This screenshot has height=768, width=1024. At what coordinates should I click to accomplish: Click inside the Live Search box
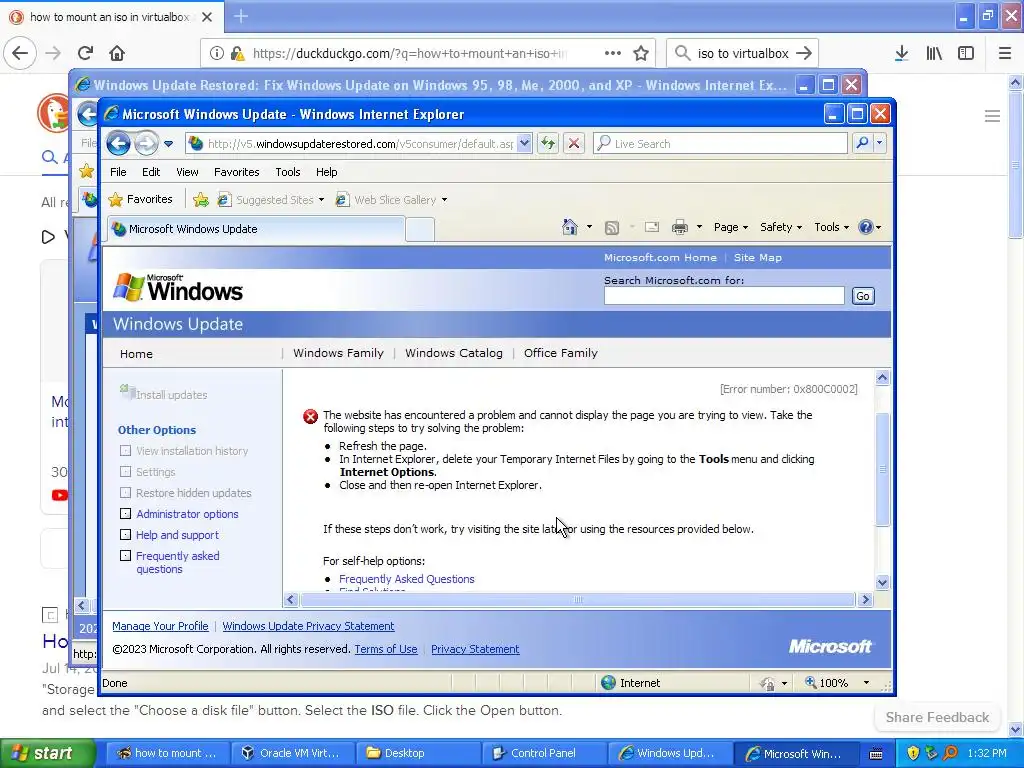[x=720, y=143]
